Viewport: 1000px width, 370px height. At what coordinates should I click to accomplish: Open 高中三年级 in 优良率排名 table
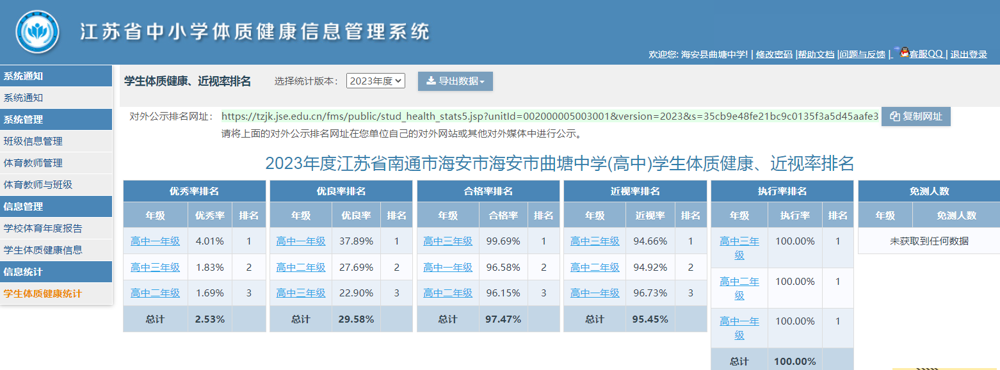301,293
